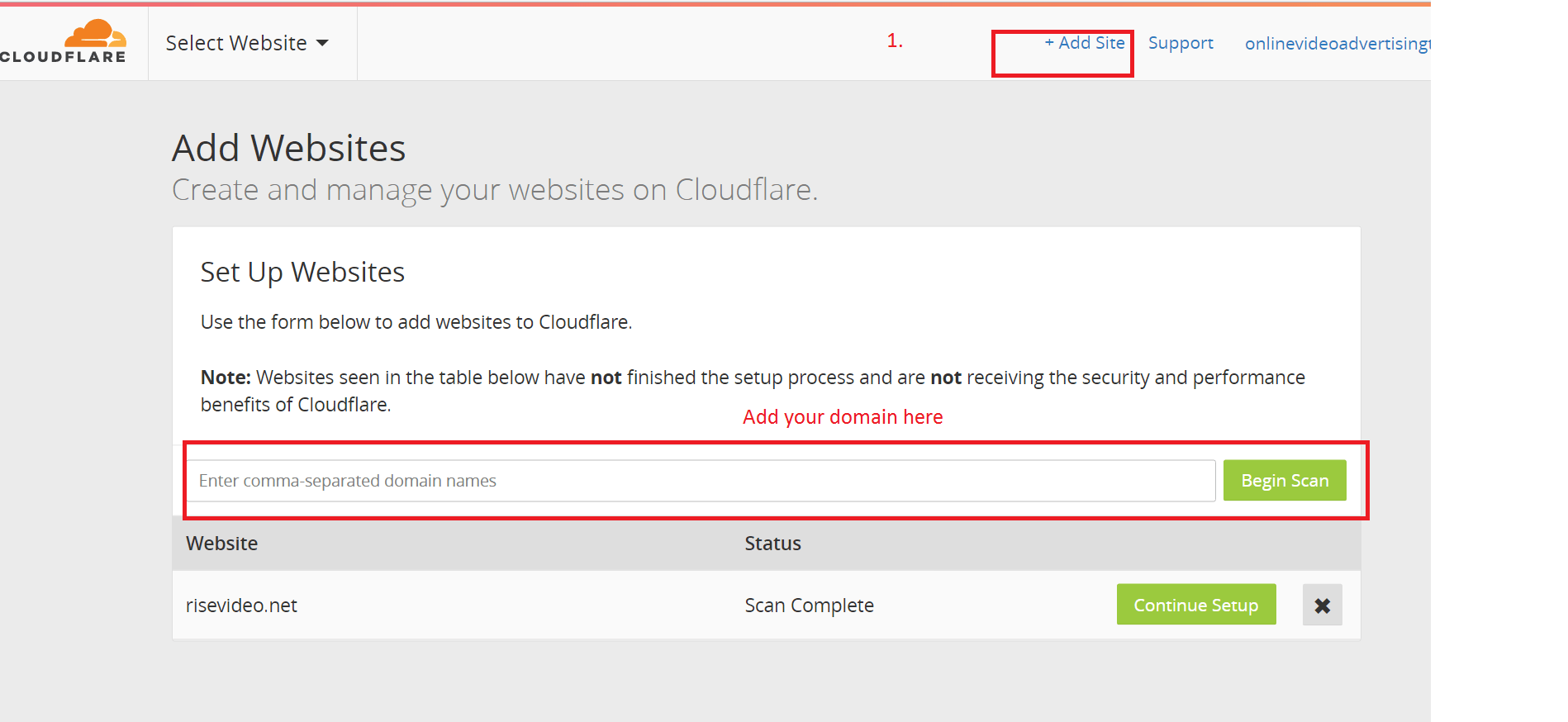1568x722 pixels.
Task: Open the Select Website dropdown
Action: pyautogui.click(x=246, y=43)
